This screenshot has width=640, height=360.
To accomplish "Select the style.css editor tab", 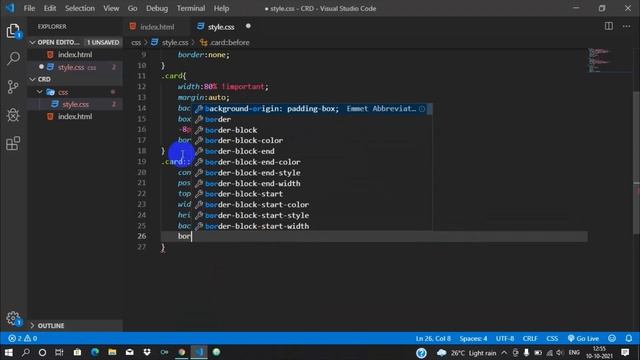I will [x=221, y=27].
